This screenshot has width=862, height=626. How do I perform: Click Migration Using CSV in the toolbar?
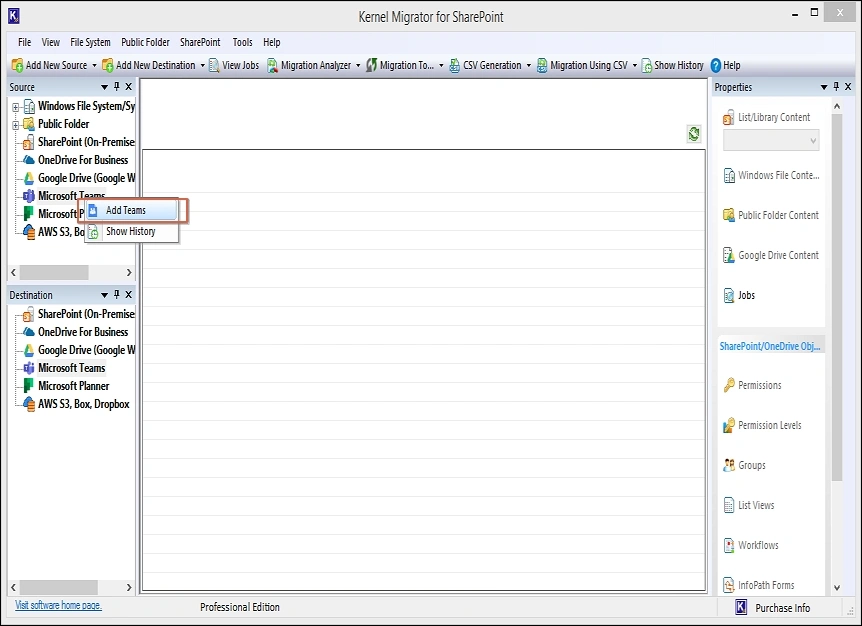click(x=583, y=65)
